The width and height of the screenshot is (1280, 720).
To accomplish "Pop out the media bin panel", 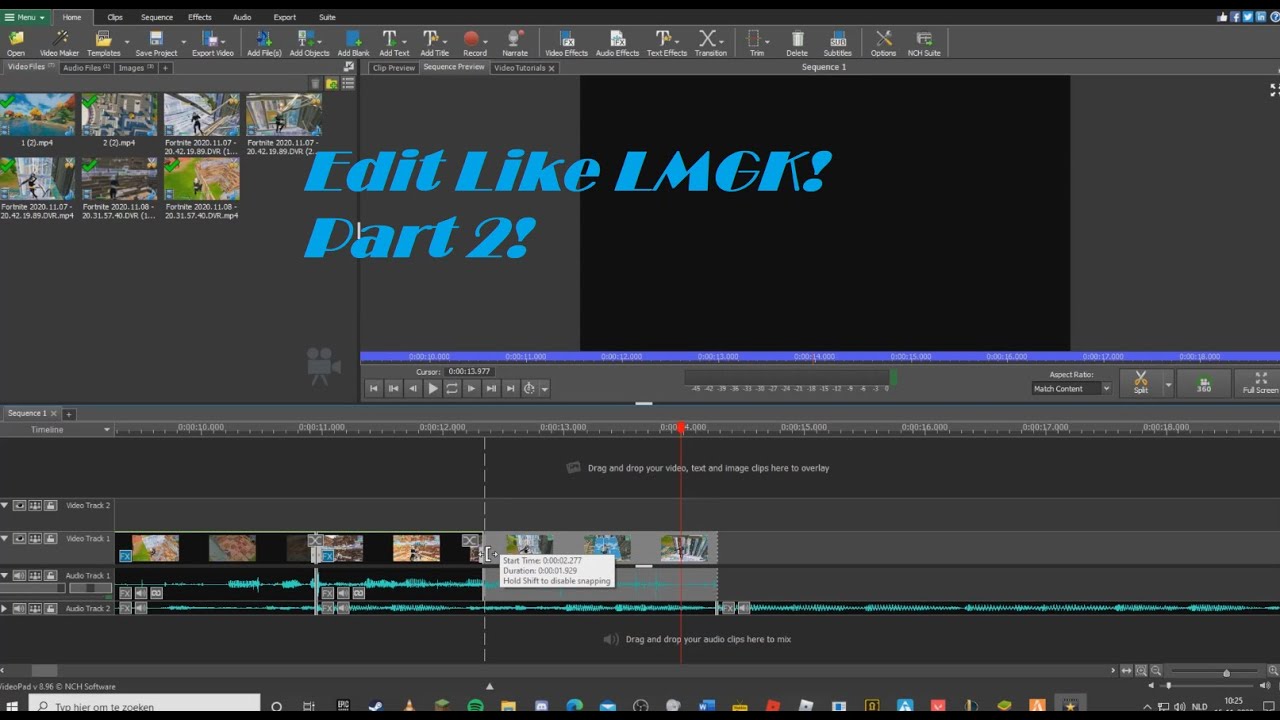I will tap(349, 67).
